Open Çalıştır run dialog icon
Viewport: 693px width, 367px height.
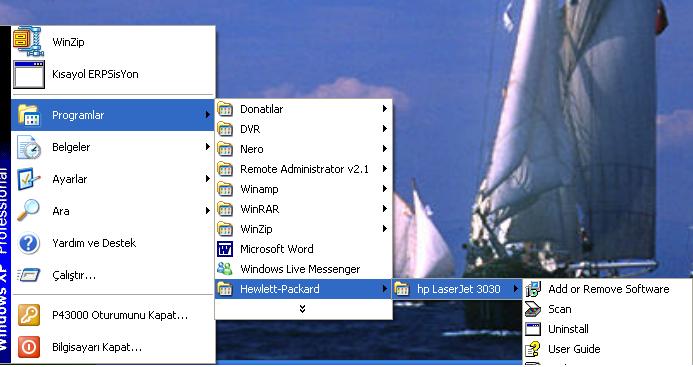pyautogui.click(x=29, y=275)
